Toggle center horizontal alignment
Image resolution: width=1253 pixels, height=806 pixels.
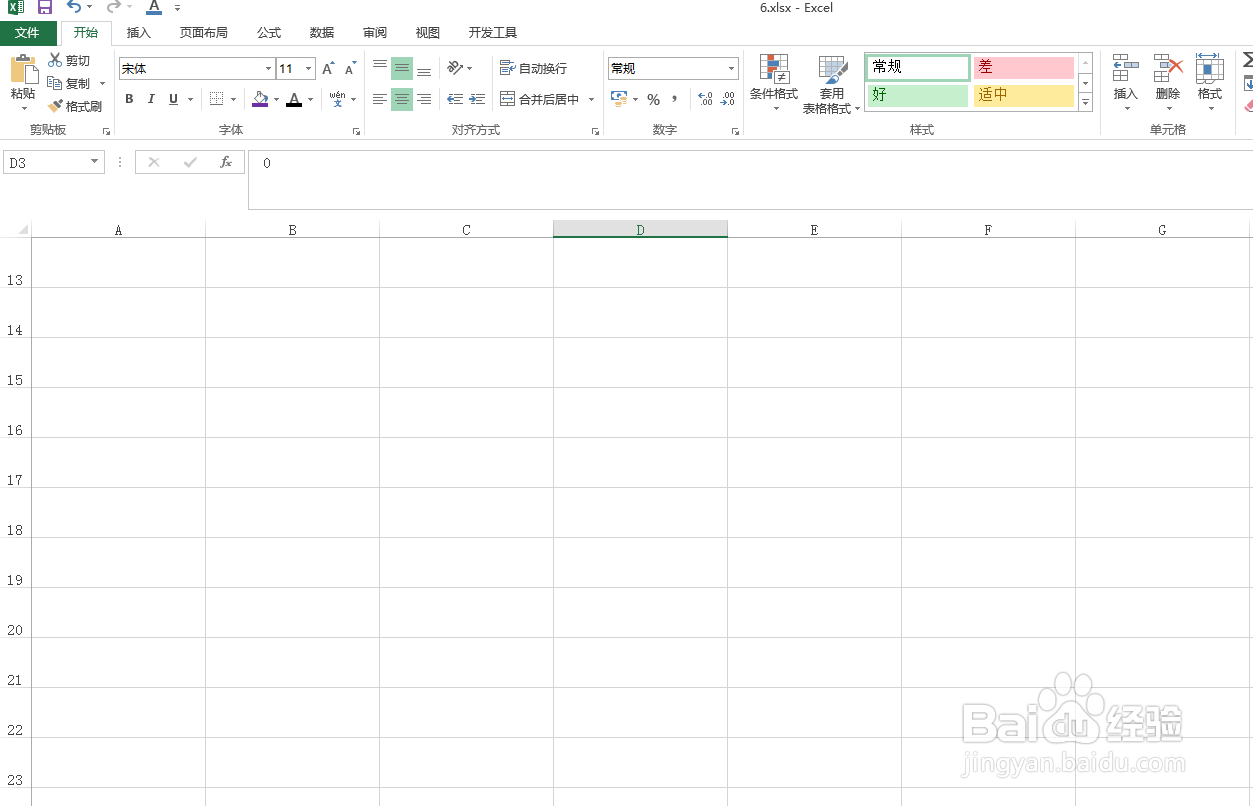[402, 99]
